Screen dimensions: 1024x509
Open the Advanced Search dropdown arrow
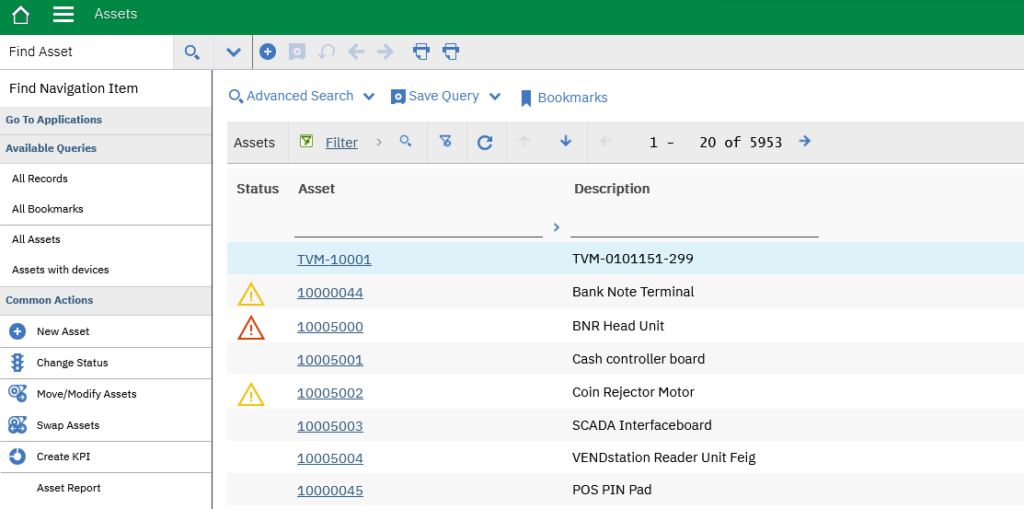[x=369, y=97]
